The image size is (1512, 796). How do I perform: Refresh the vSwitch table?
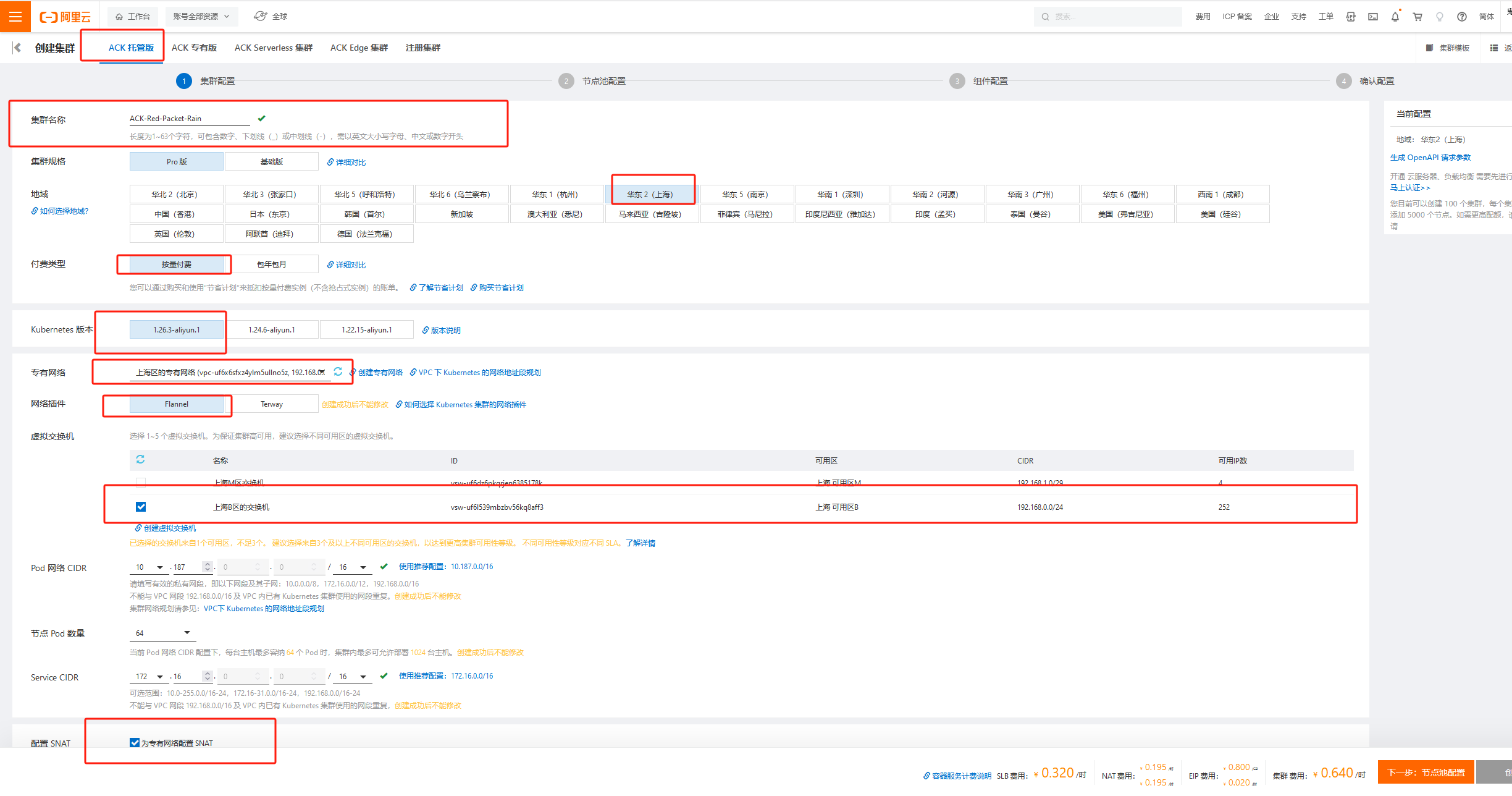pos(140,459)
